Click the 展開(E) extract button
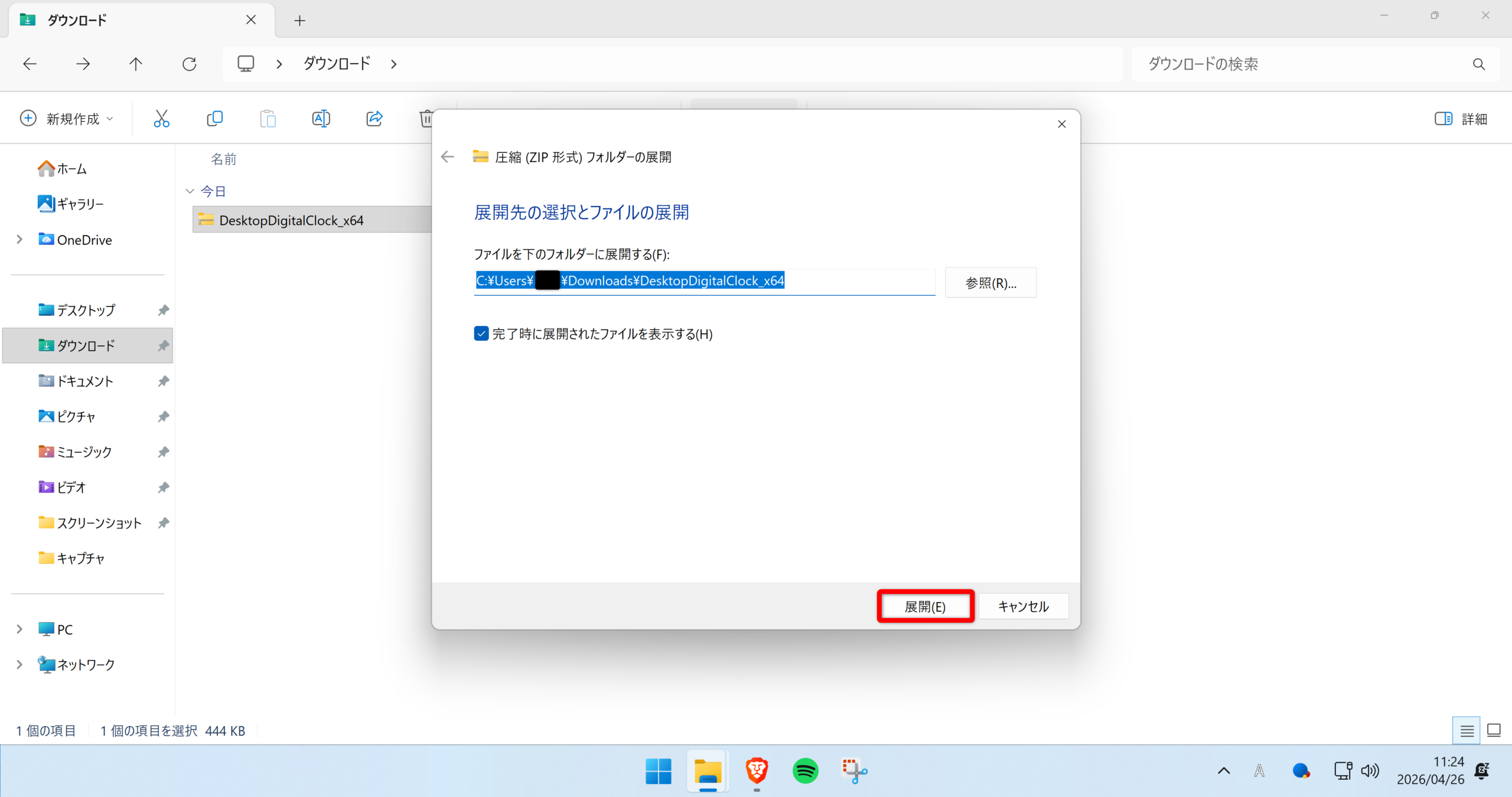1512x797 pixels. [x=925, y=606]
